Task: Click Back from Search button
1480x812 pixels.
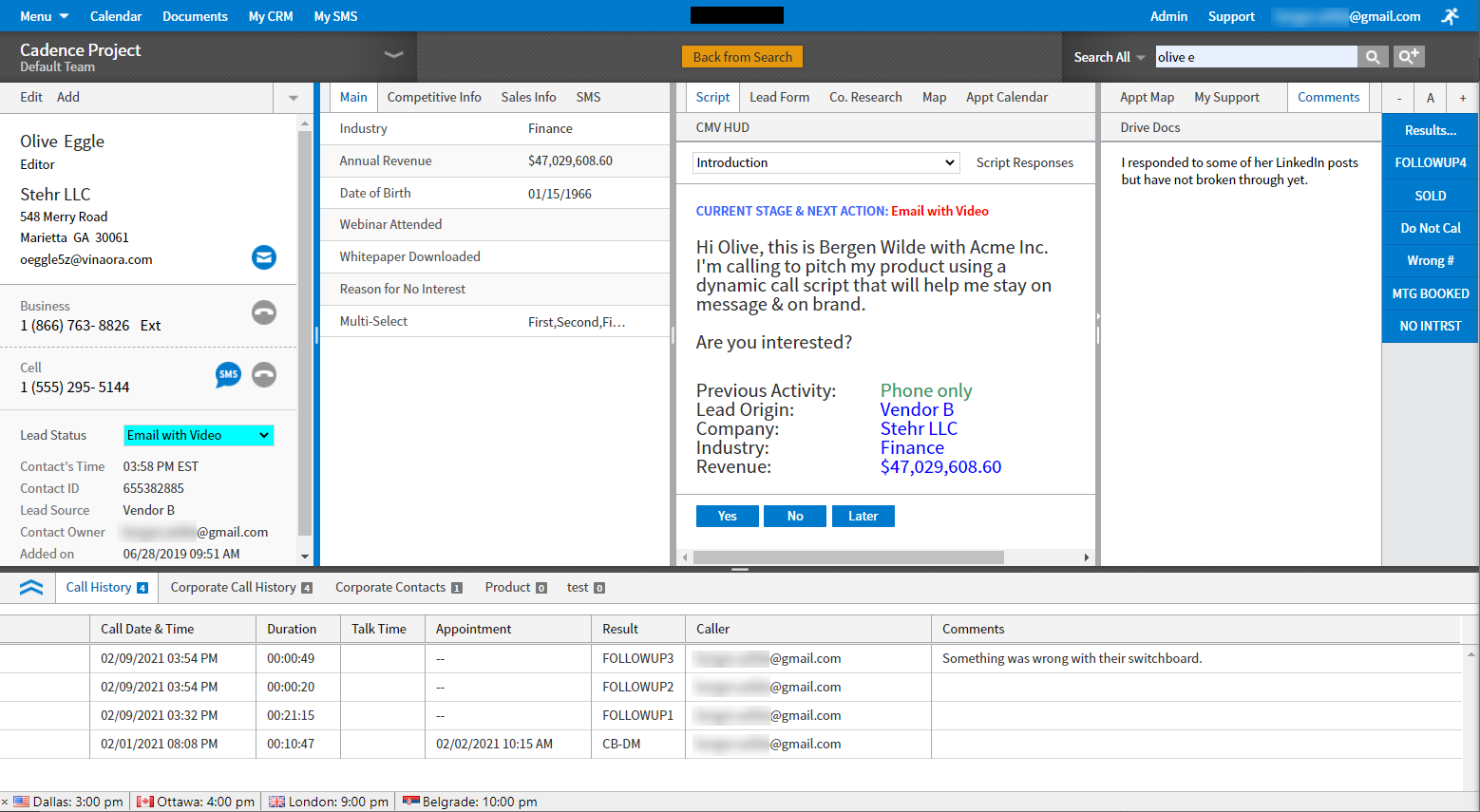Action: tap(742, 57)
